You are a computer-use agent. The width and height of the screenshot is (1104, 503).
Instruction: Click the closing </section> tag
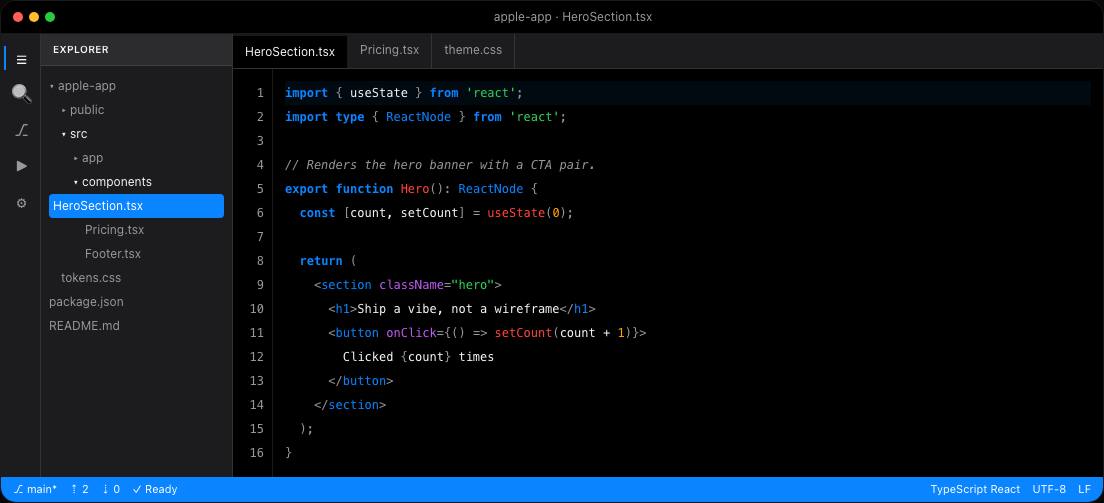click(x=350, y=404)
